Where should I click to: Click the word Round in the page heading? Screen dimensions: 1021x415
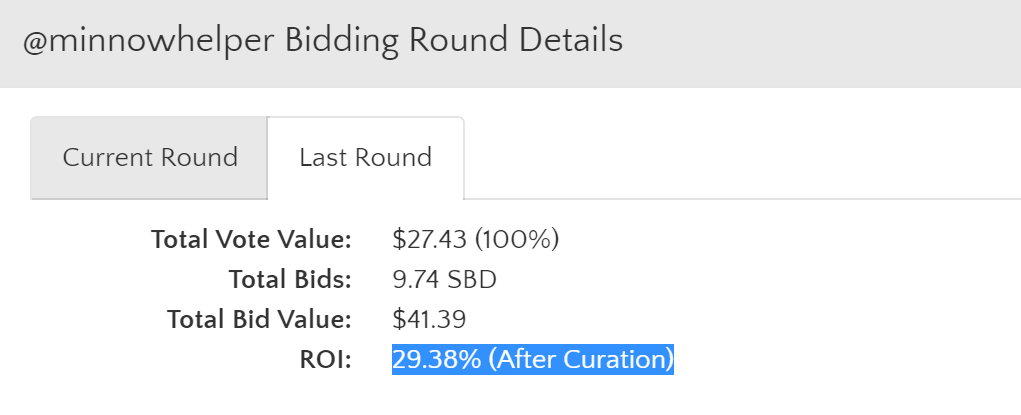(x=459, y=41)
